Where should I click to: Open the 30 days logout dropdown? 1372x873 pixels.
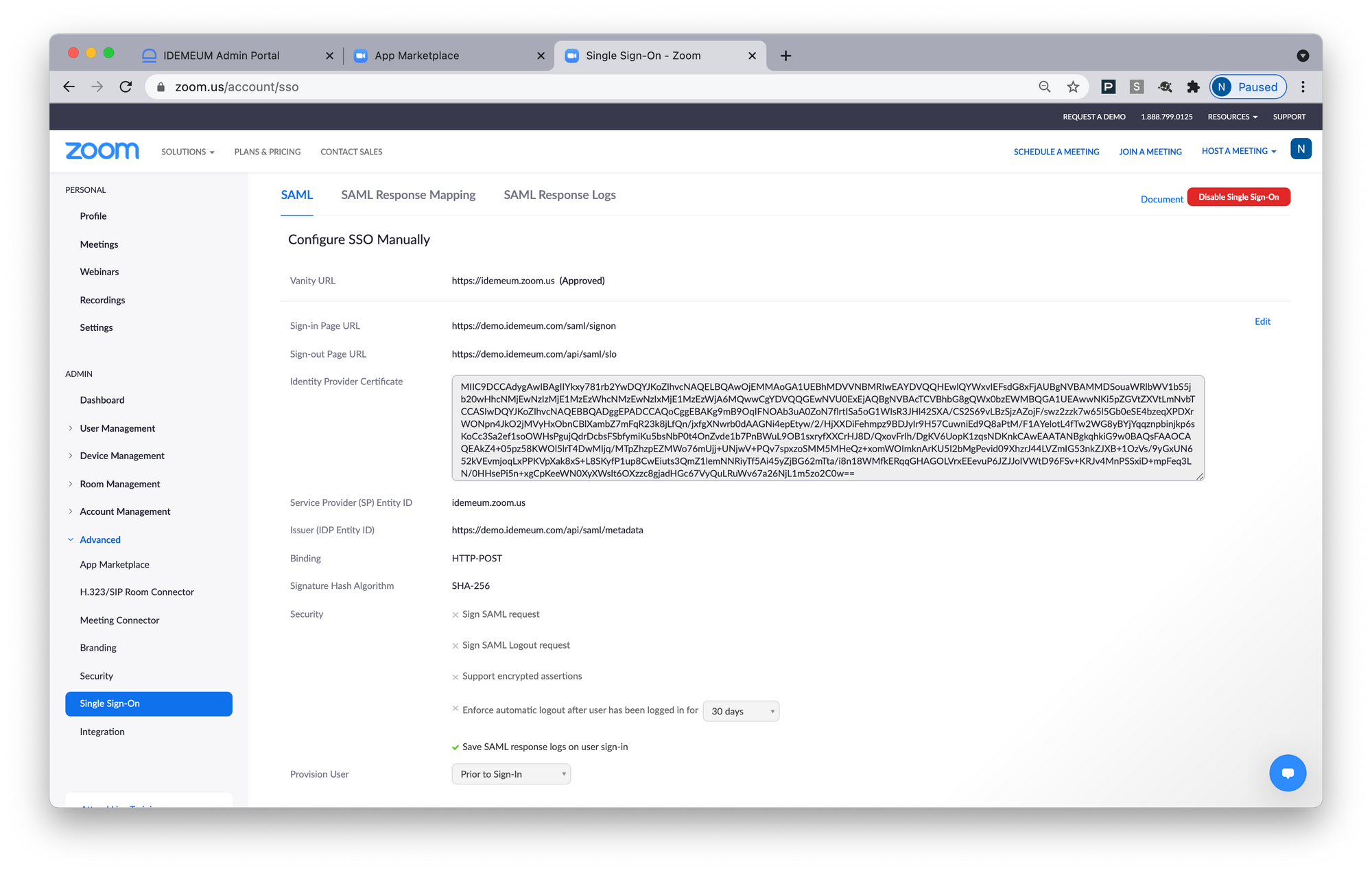point(741,711)
